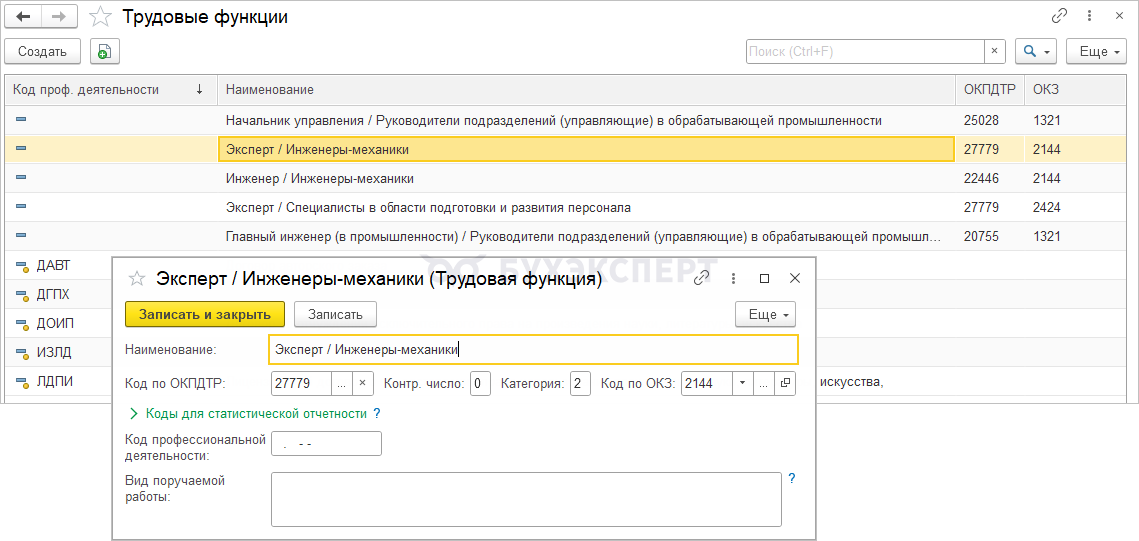Image resolution: width=1139 pixels, height=541 pixels.
Task: Open the Еще menu in the dialog
Action: [x=765, y=314]
